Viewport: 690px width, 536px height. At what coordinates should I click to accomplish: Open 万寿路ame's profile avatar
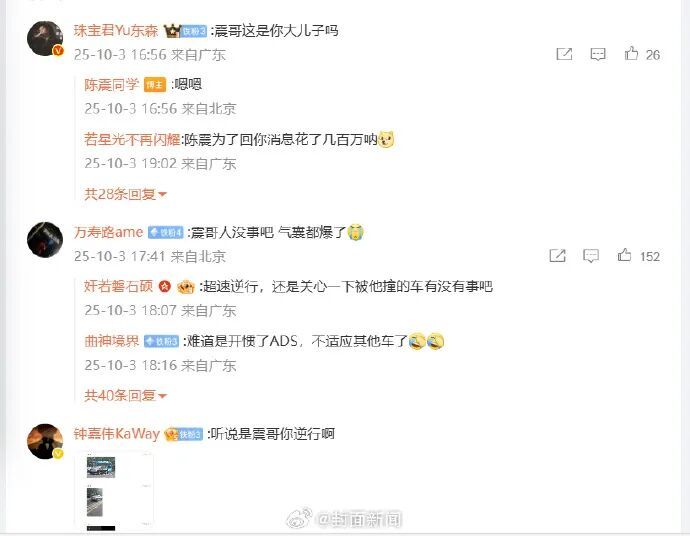(45, 240)
